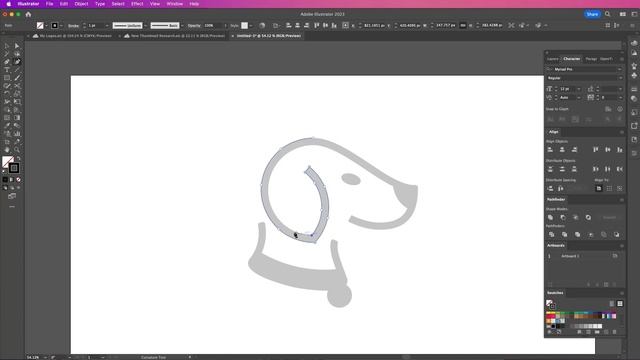
Task: Open the stroke color dropdown in control bar
Action: (61, 26)
